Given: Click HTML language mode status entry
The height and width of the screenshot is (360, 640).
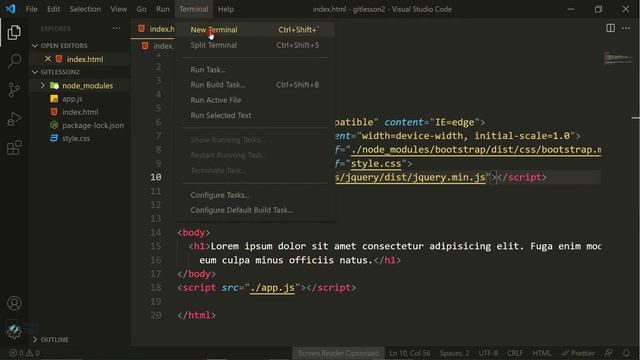Looking at the screenshot, I should point(542,353).
